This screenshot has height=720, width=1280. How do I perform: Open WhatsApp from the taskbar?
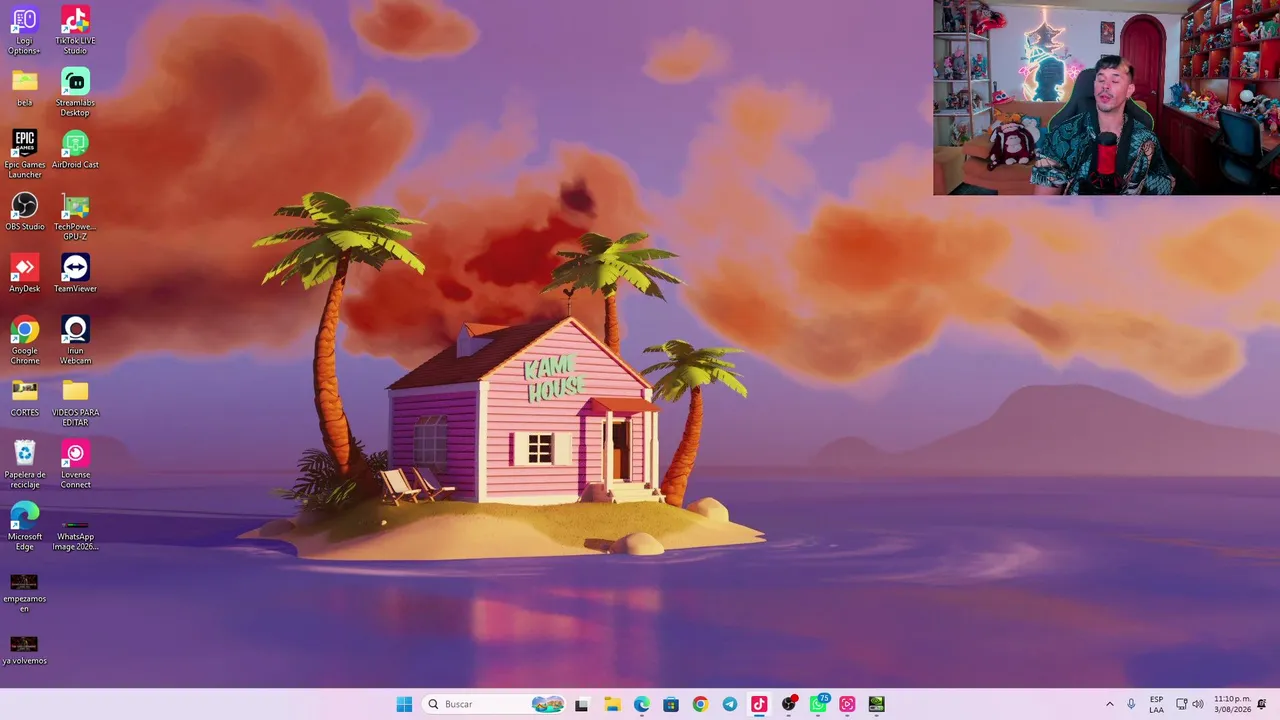pyautogui.click(x=818, y=704)
